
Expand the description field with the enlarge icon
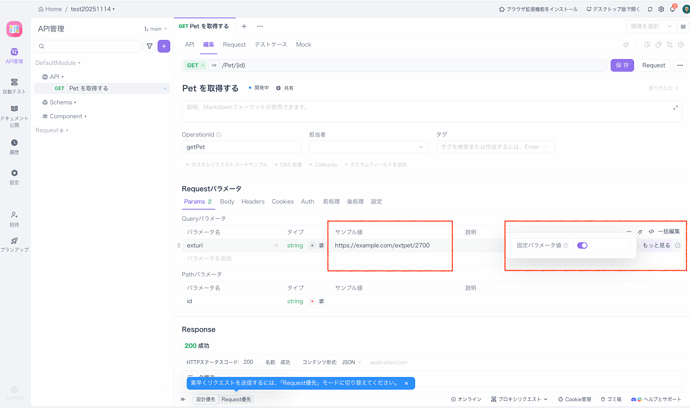pos(675,108)
